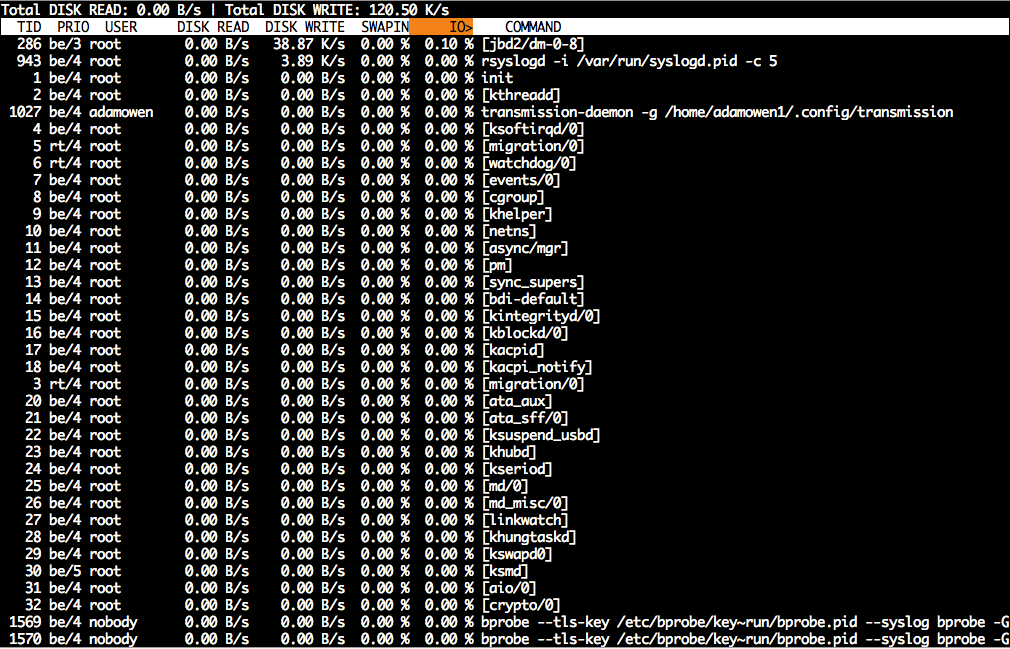1010x649 pixels.
Task: Click the TID column header
Action: [29, 27]
